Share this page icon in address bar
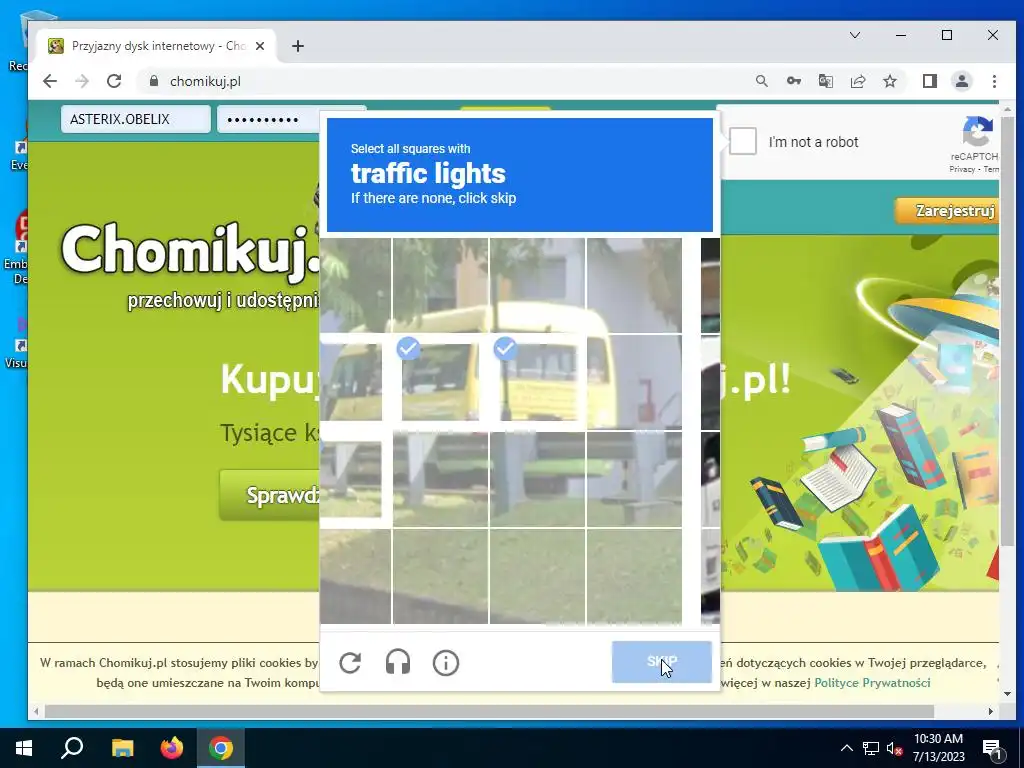This screenshot has width=1024, height=768. coord(857,81)
